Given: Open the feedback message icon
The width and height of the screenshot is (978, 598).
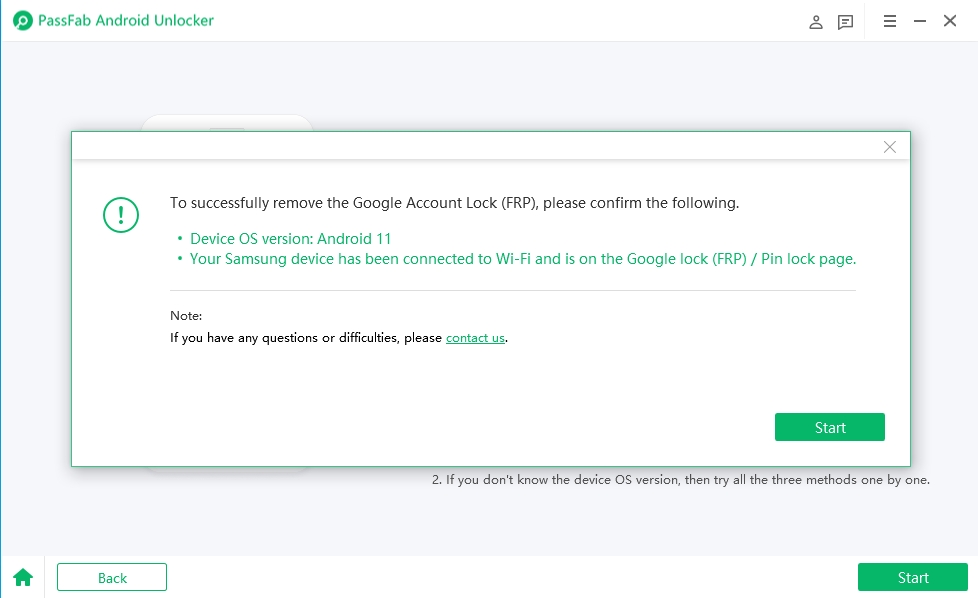Looking at the screenshot, I should coord(846,21).
